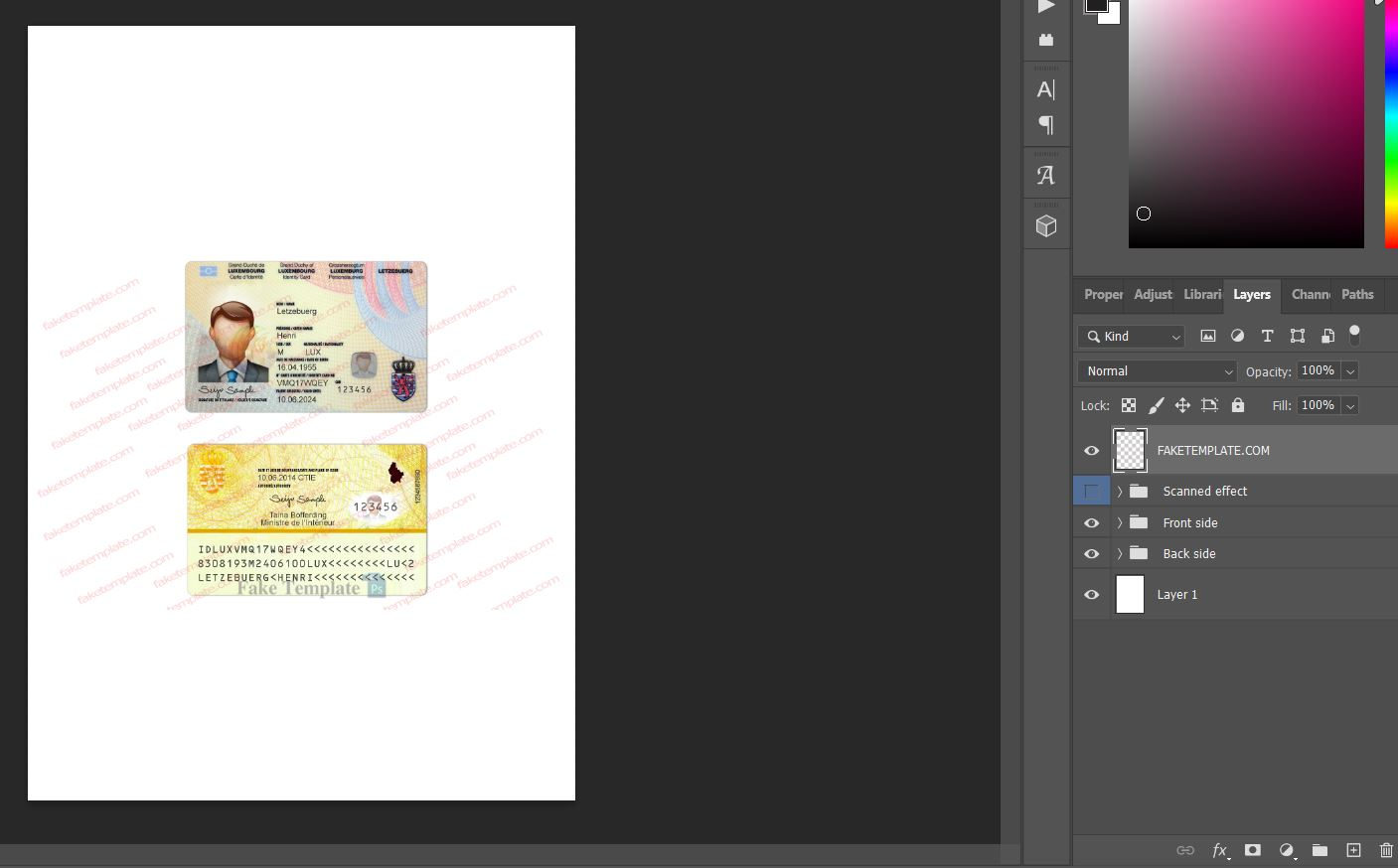Click the link layers icon
Screen dimensions: 1398x868
click(1185, 850)
